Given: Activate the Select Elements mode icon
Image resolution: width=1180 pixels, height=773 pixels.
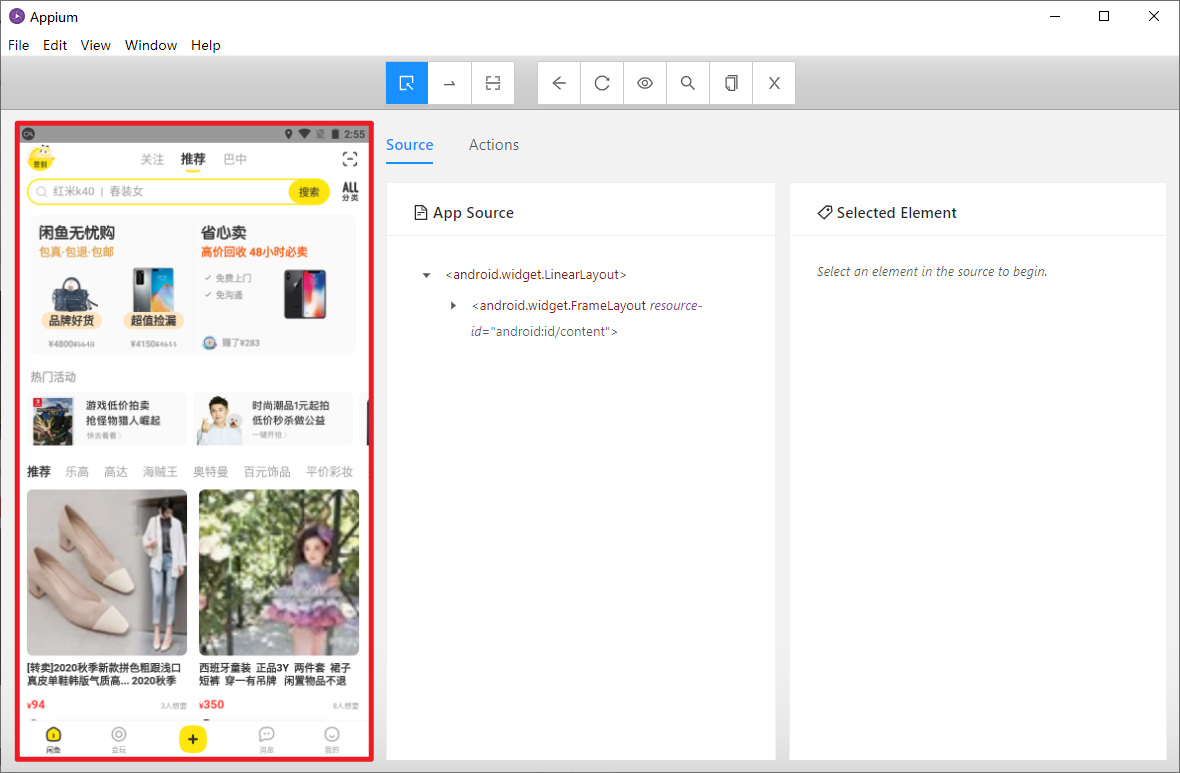Looking at the screenshot, I should coord(407,83).
